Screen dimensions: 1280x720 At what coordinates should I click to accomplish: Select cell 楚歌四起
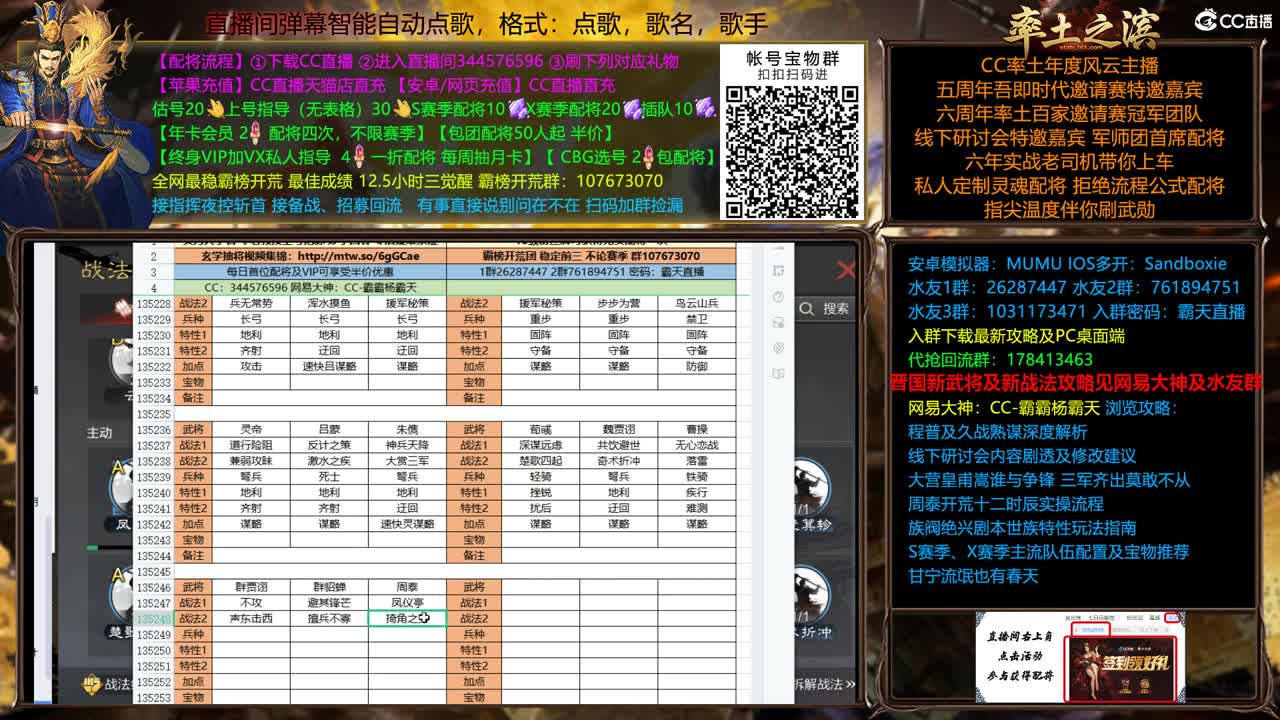pyautogui.click(x=541, y=461)
